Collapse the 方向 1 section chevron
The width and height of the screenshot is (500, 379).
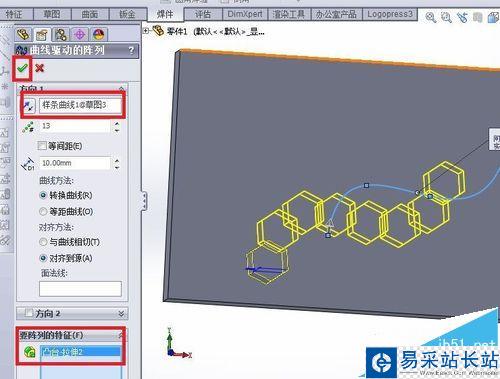click(x=121, y=89)
